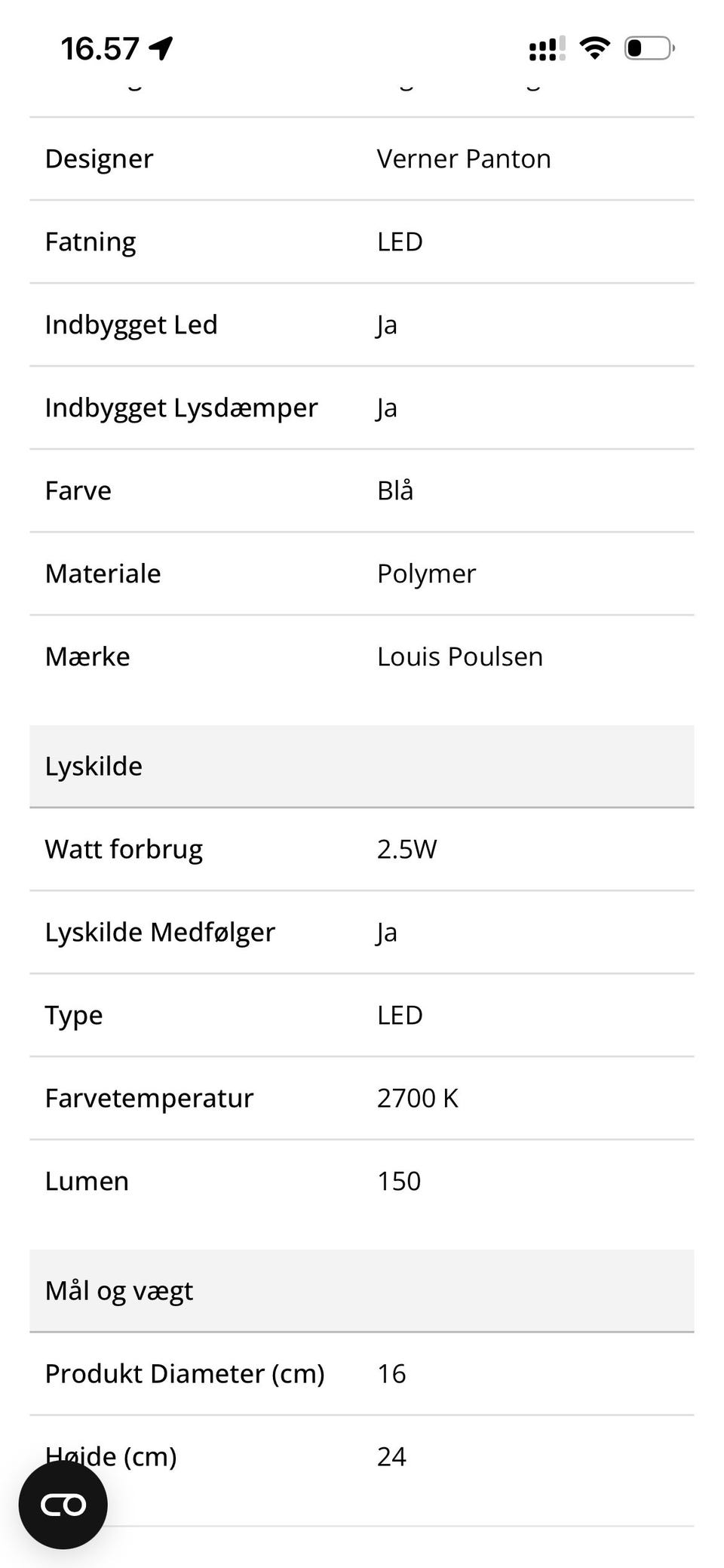Tap the cellular signal strength icon
This screenshot has width=724, height=1568.
(x=545, y=48)
